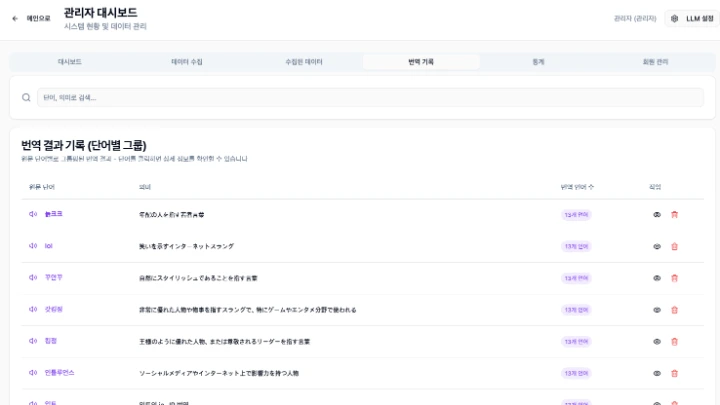Viewport: 720px width, 405px height.
Task: Open eye icon for row mentioning ゲームやエンタメ分野
Action: point(657,310)
